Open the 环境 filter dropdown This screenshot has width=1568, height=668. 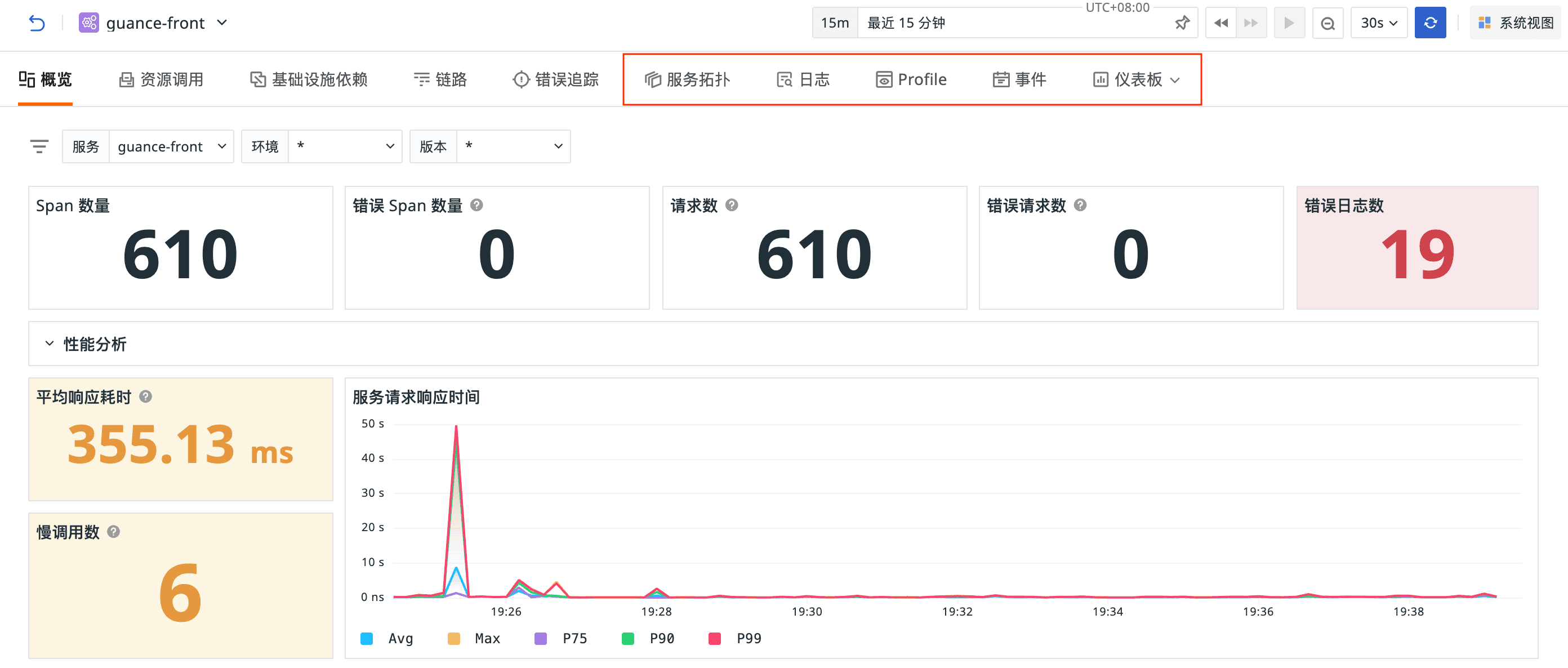click(345, 146)
